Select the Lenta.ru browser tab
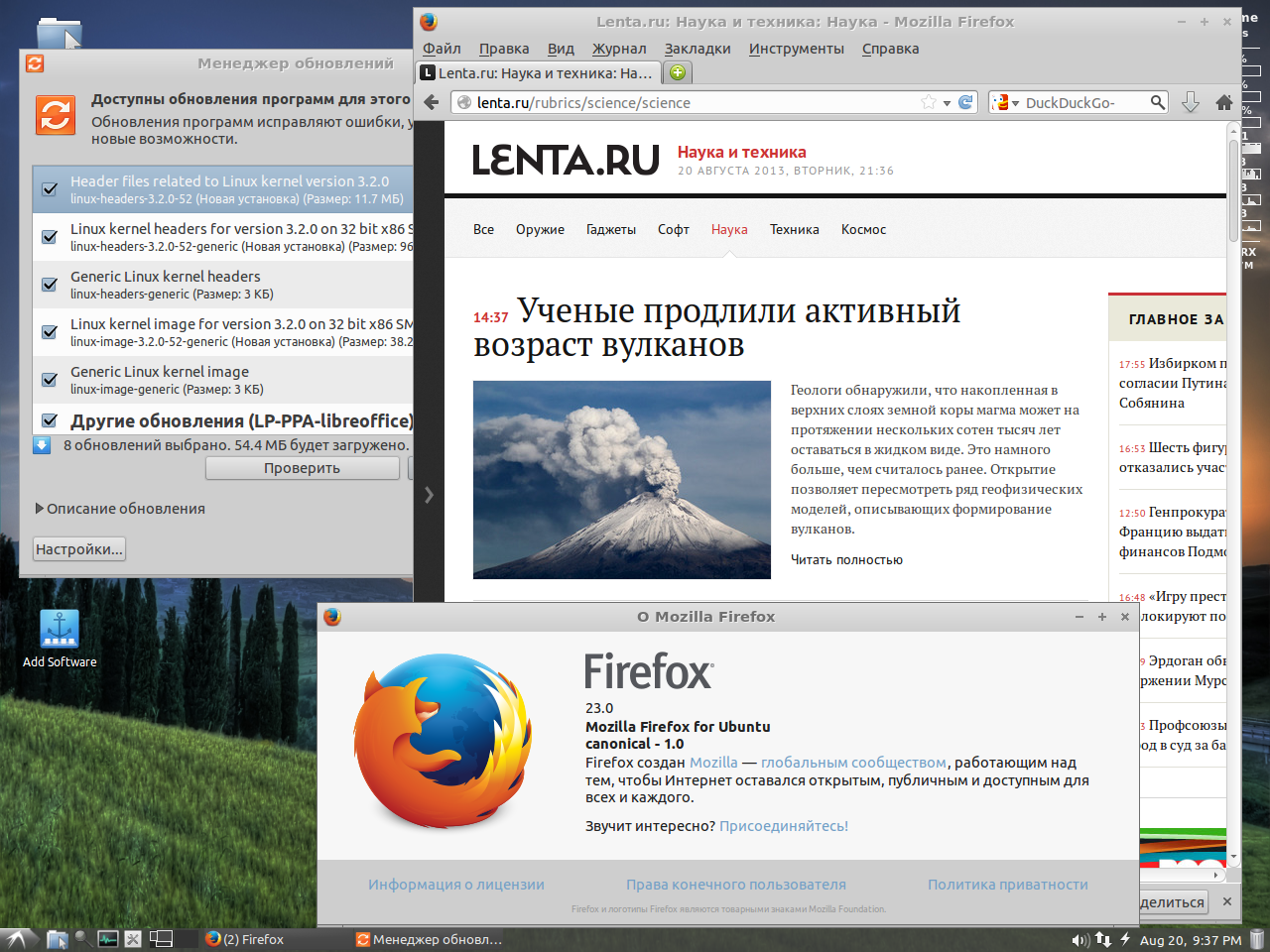 tap(538, 72)
